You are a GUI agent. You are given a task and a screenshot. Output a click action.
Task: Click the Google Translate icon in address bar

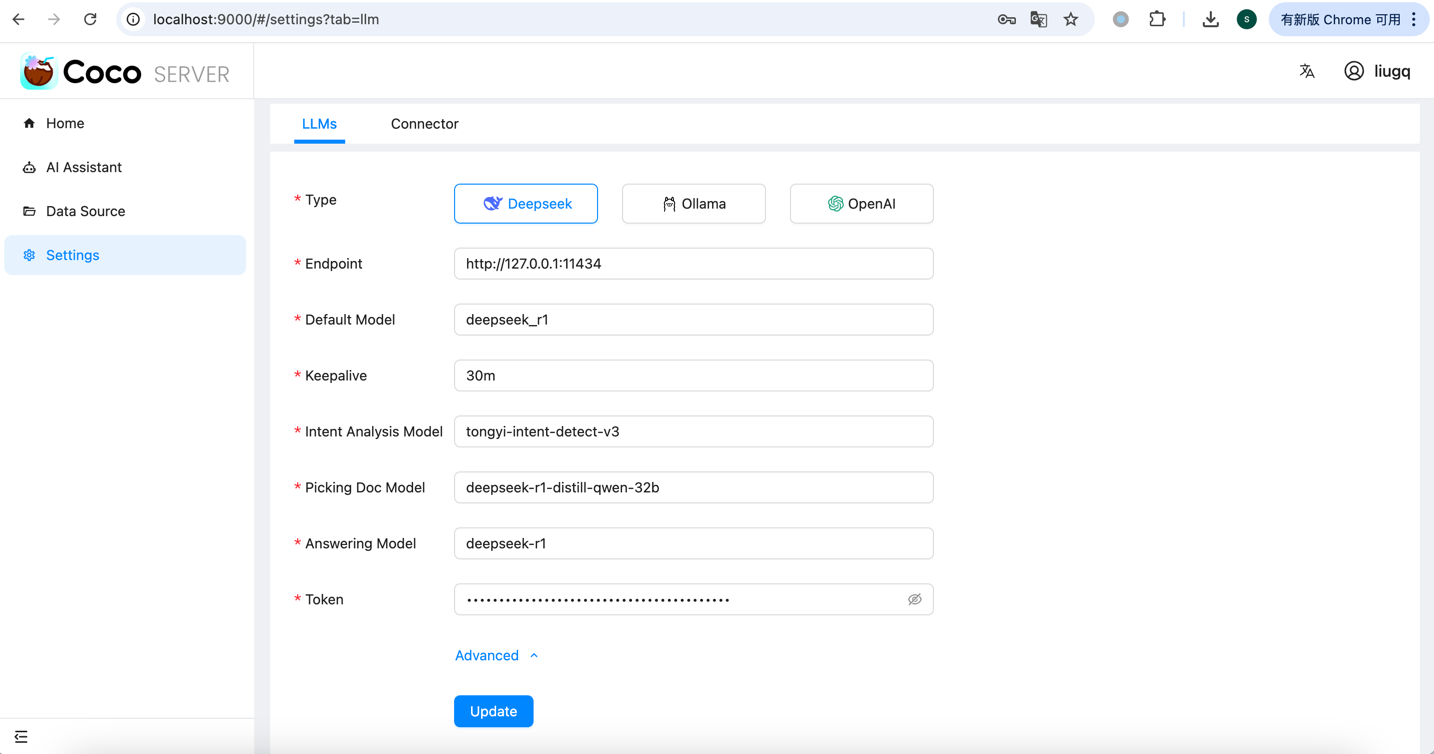[x=1039, y=19]
